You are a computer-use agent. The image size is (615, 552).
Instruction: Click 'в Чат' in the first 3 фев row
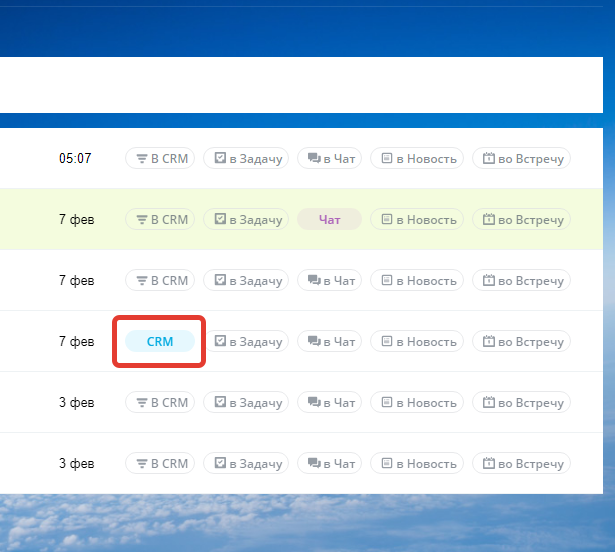point(329,402)
